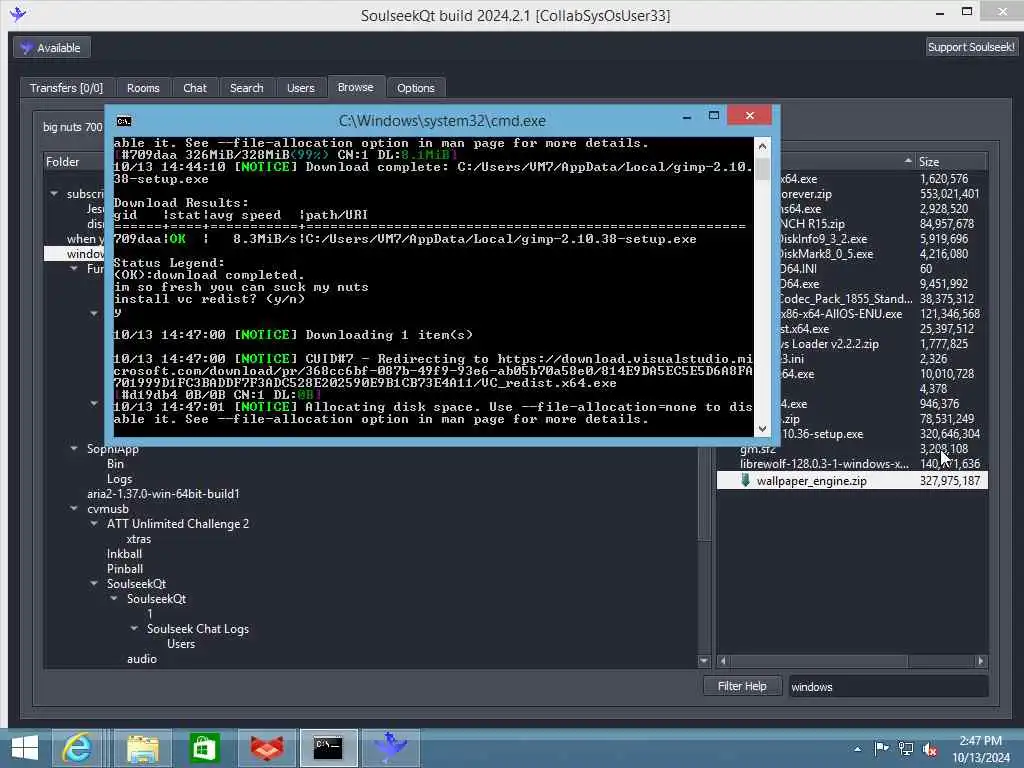Go to the Chat tab
This screenshot has height=768, width=1024.
pos(195,88)
